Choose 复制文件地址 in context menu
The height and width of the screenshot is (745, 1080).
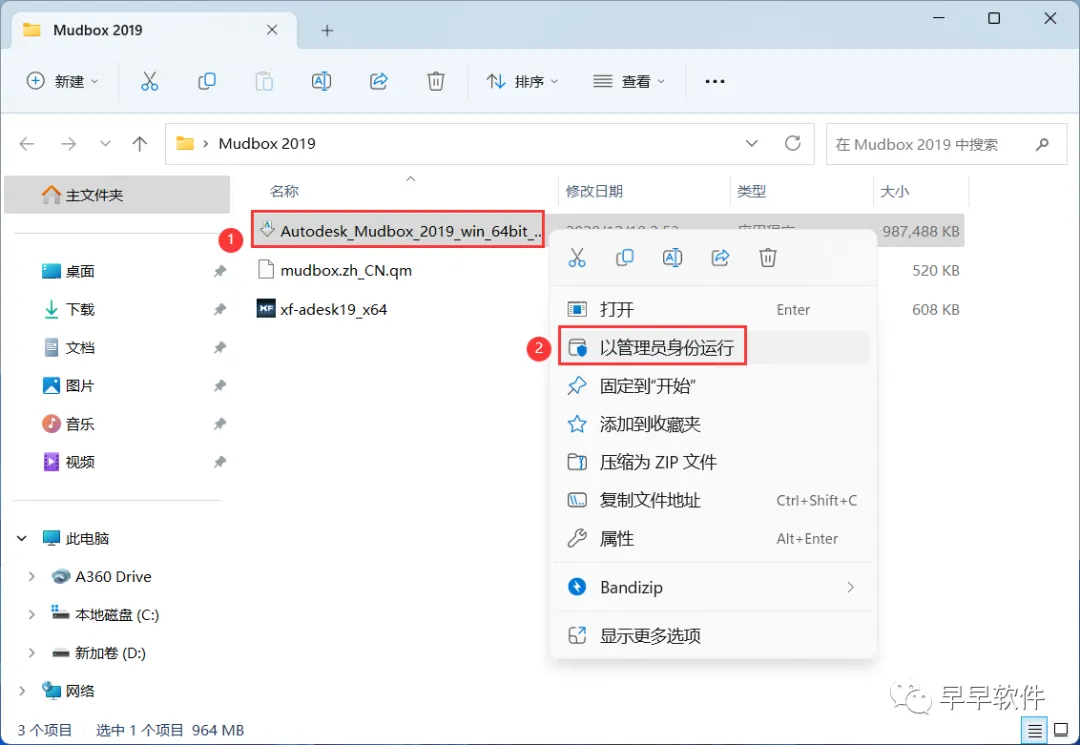coord(713,500)
